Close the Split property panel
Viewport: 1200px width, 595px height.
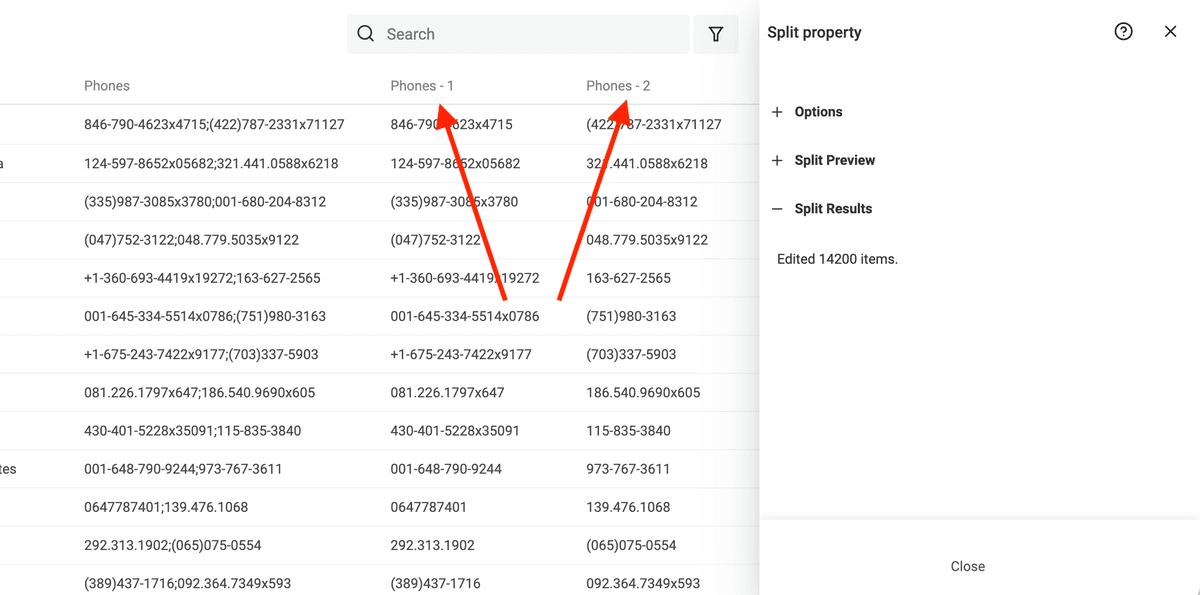pos(1170,32)
